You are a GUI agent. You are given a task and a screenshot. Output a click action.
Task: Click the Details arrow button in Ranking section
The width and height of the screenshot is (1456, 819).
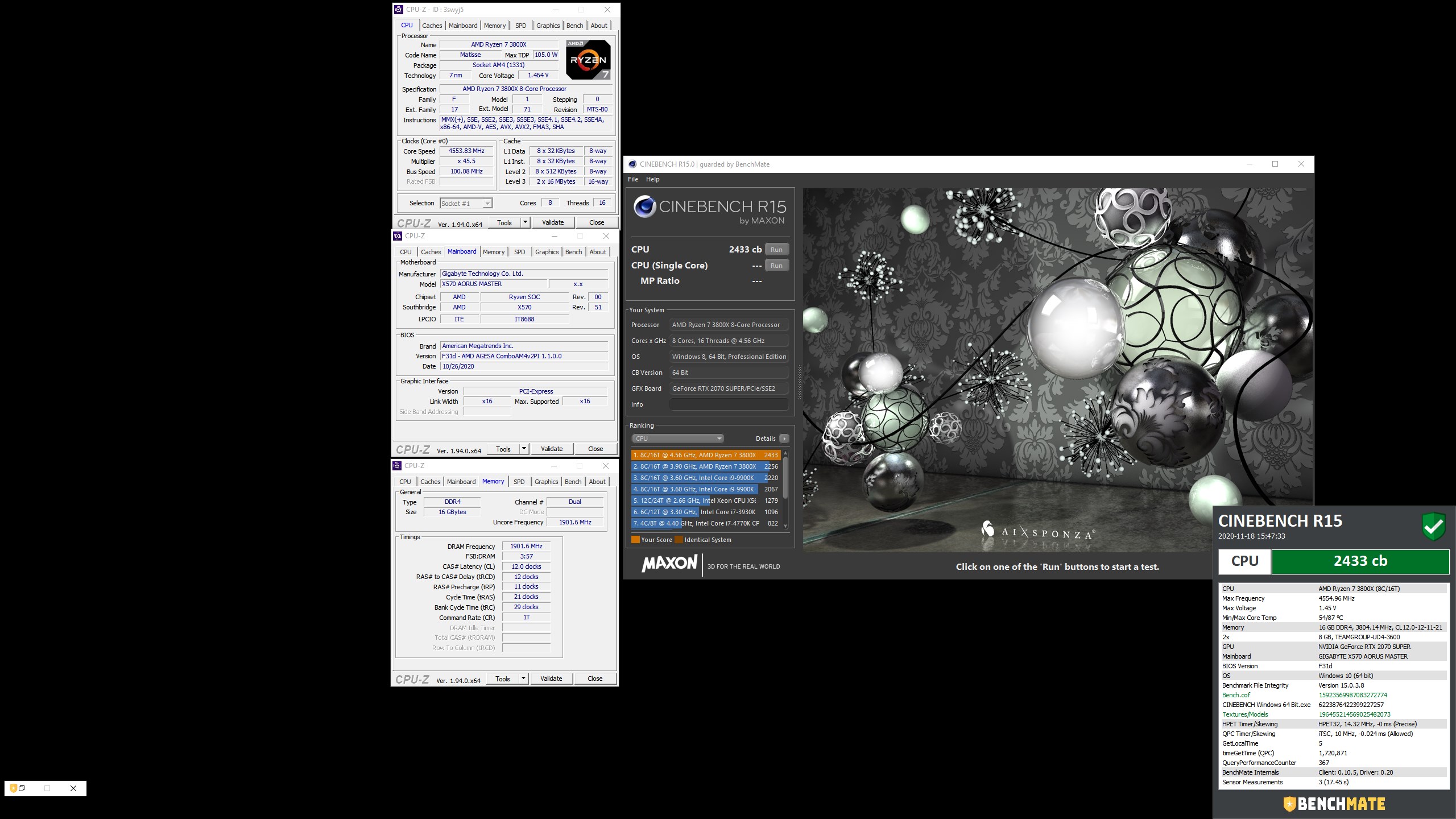(x=784, y=439)
